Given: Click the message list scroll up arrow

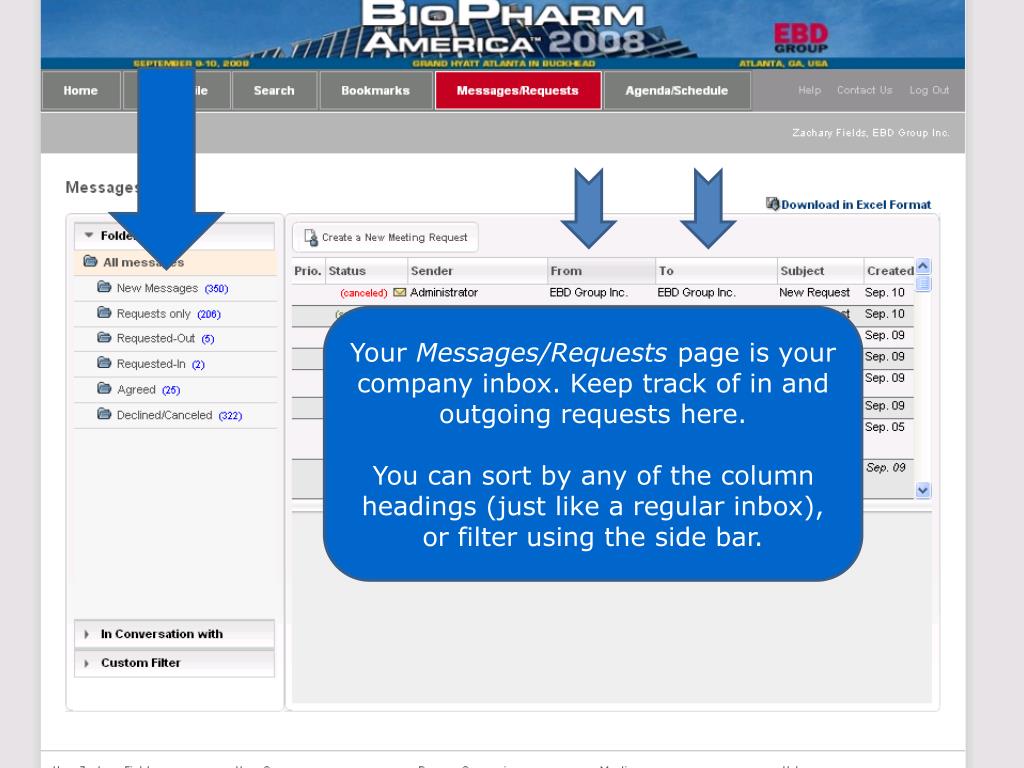Looking at the screenshot, I should (x=923, y=266).
